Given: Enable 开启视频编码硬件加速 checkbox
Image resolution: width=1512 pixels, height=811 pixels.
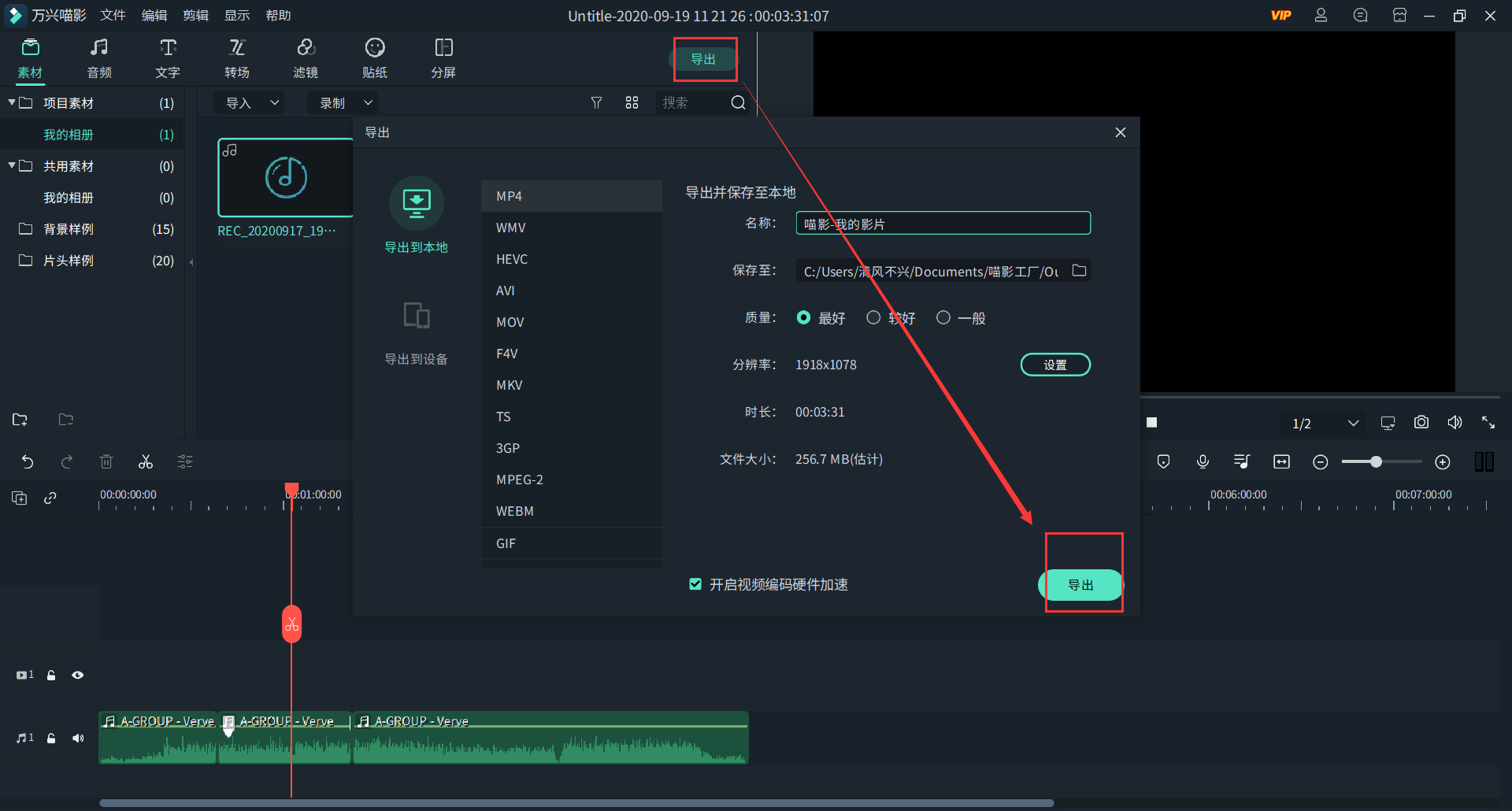Looking at the screenshot, I should [x=695, y=583].
